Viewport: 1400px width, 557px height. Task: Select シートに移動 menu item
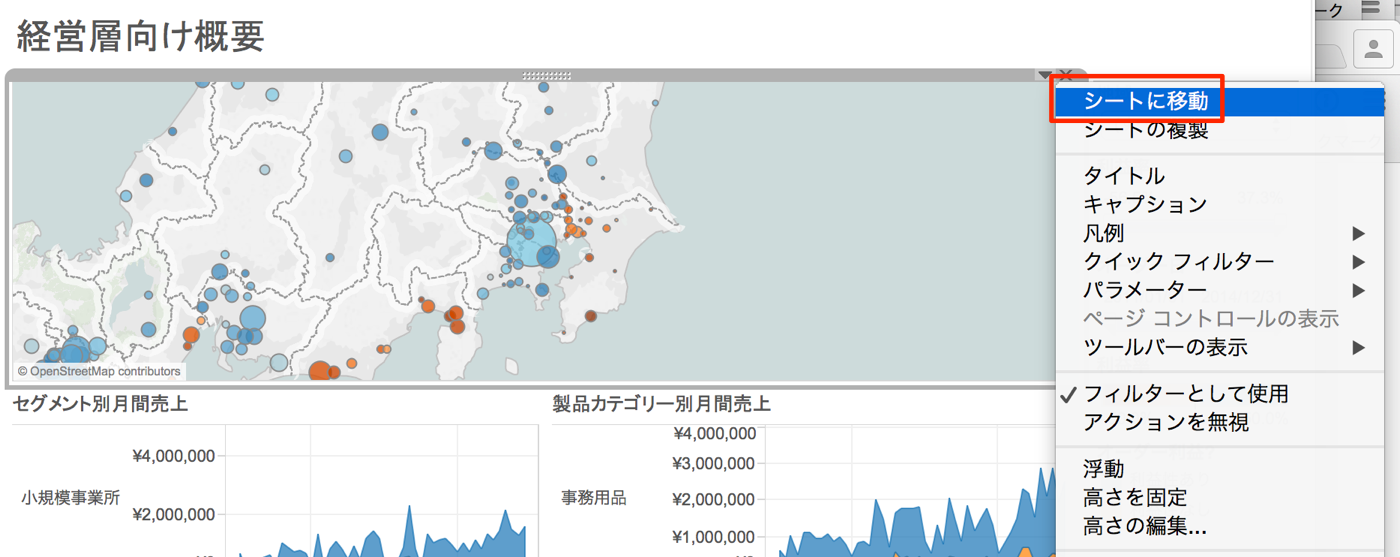[x=1146, y=101]
